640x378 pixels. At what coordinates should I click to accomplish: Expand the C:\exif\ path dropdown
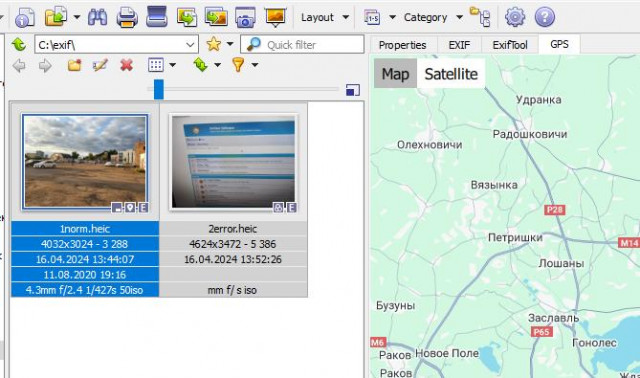click(190, 44)
